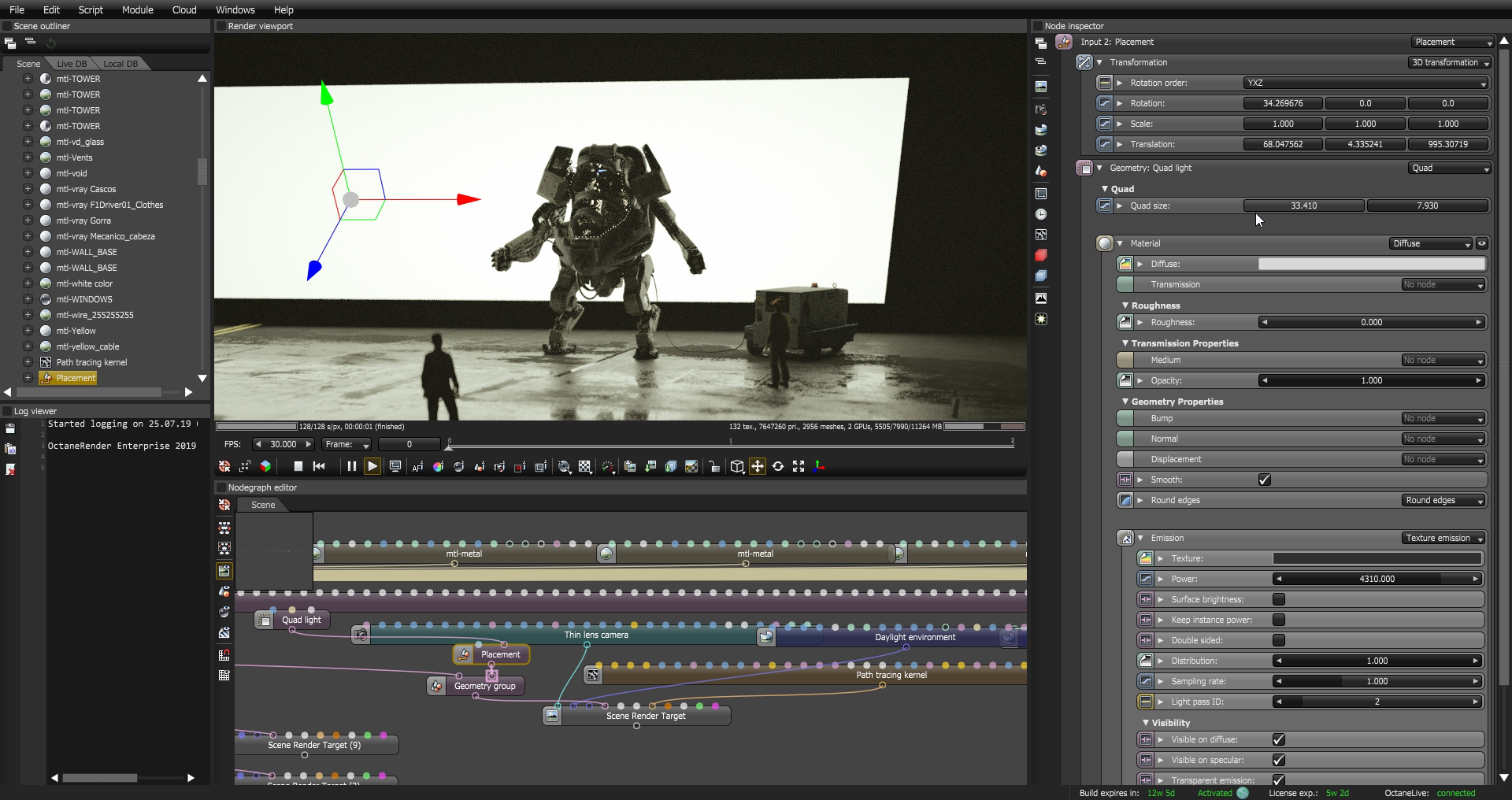
Task: Click the camera icon in inspector sidebar
Action: [1041, 109]
